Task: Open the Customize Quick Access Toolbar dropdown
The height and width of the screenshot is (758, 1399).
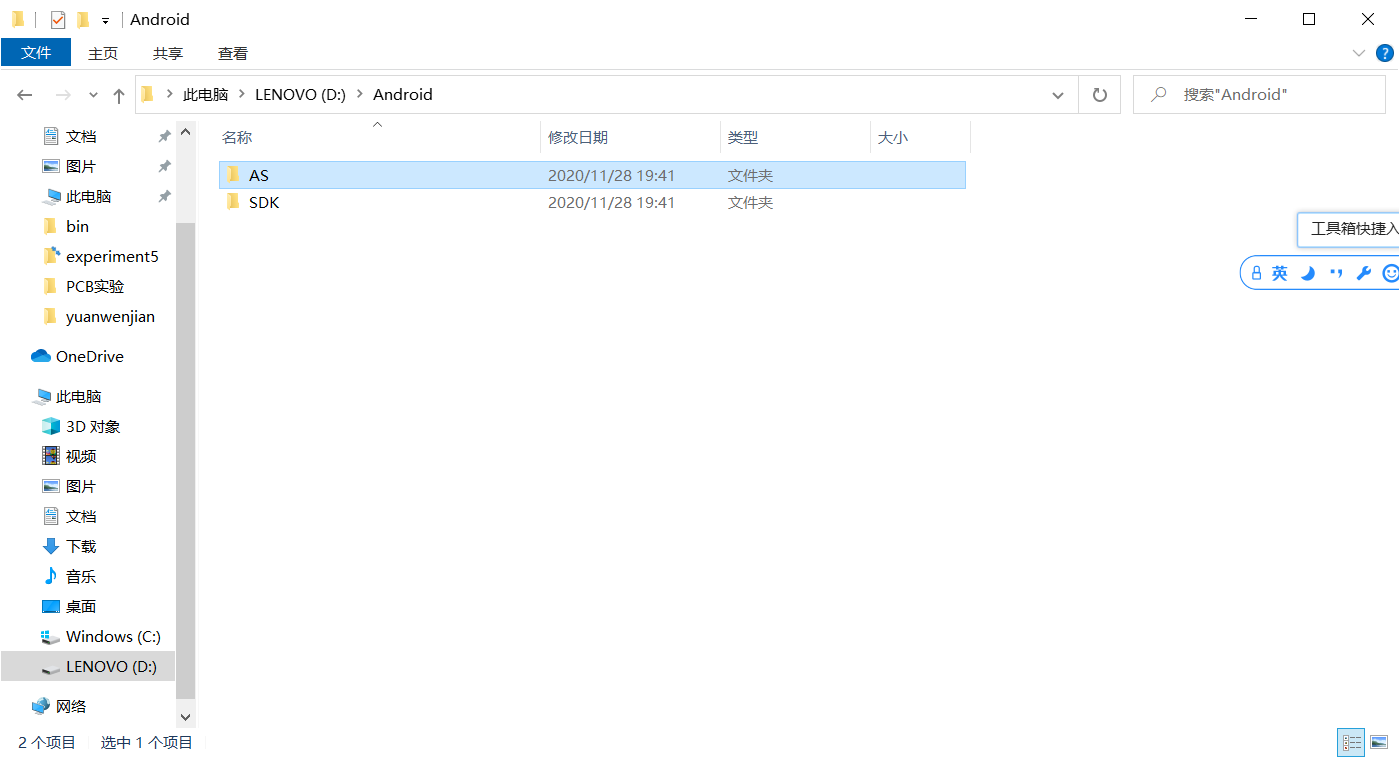Action: tap(105, 20)
